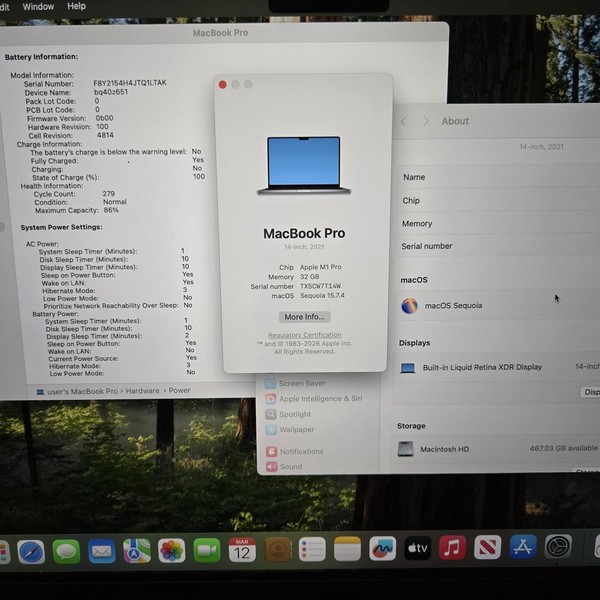Click the Maximum Capacity 86% value
The height and width of the screenshot is (600, 600).
coord(111,210)
